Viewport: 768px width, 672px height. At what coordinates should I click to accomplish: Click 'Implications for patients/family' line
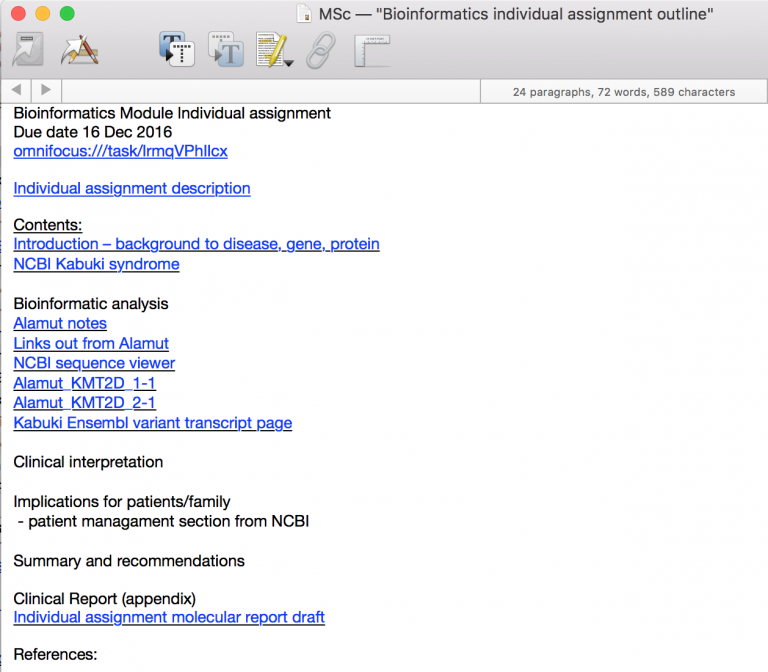coord(121,502)
